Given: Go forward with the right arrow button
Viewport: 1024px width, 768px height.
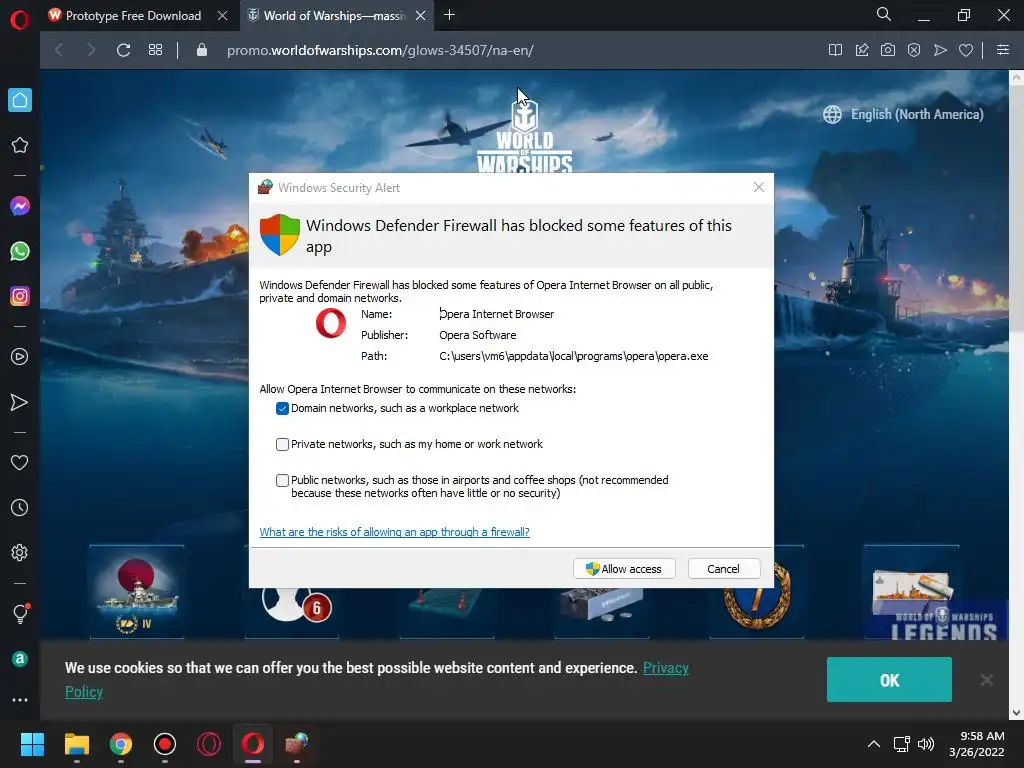Looking at the screenshot, I should [x=91, y=50].
